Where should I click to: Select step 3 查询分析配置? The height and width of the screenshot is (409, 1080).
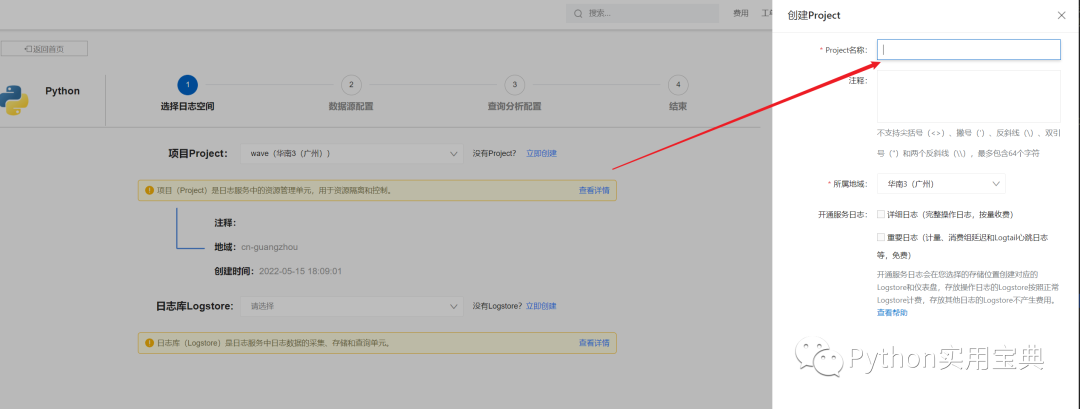click(x=514, y=85)
